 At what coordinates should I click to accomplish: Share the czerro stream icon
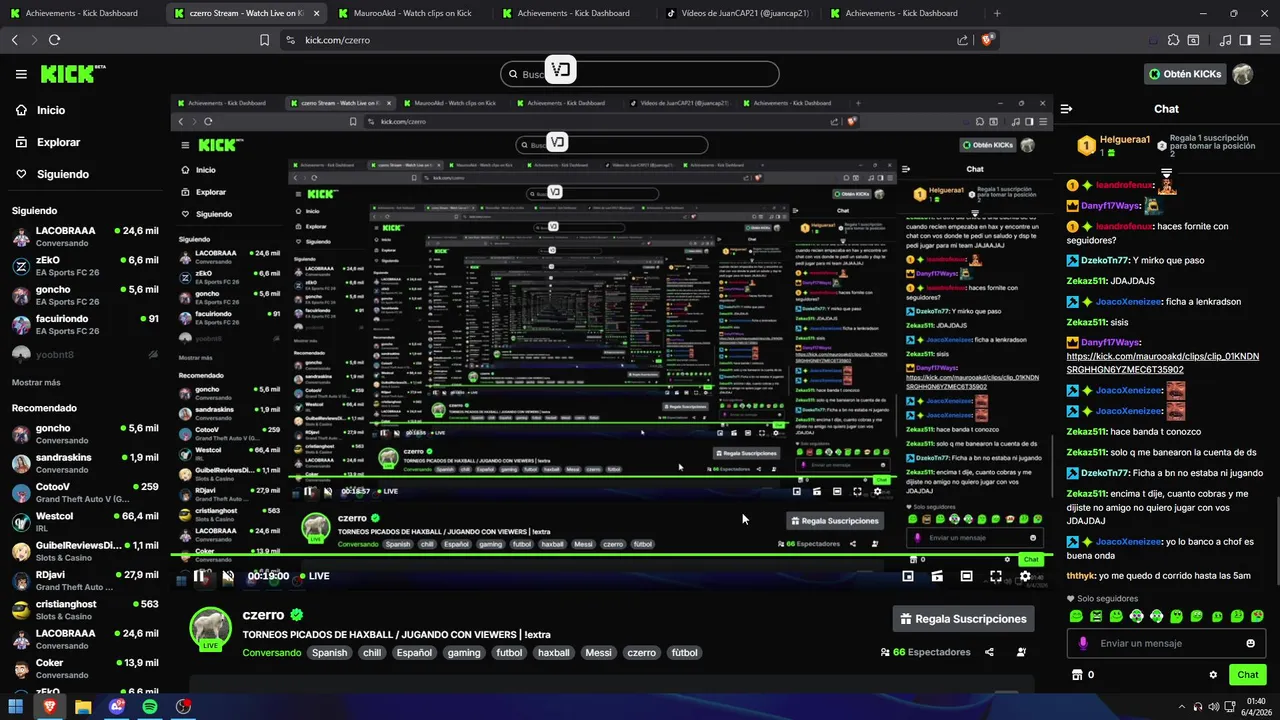[x=989, y=652]
